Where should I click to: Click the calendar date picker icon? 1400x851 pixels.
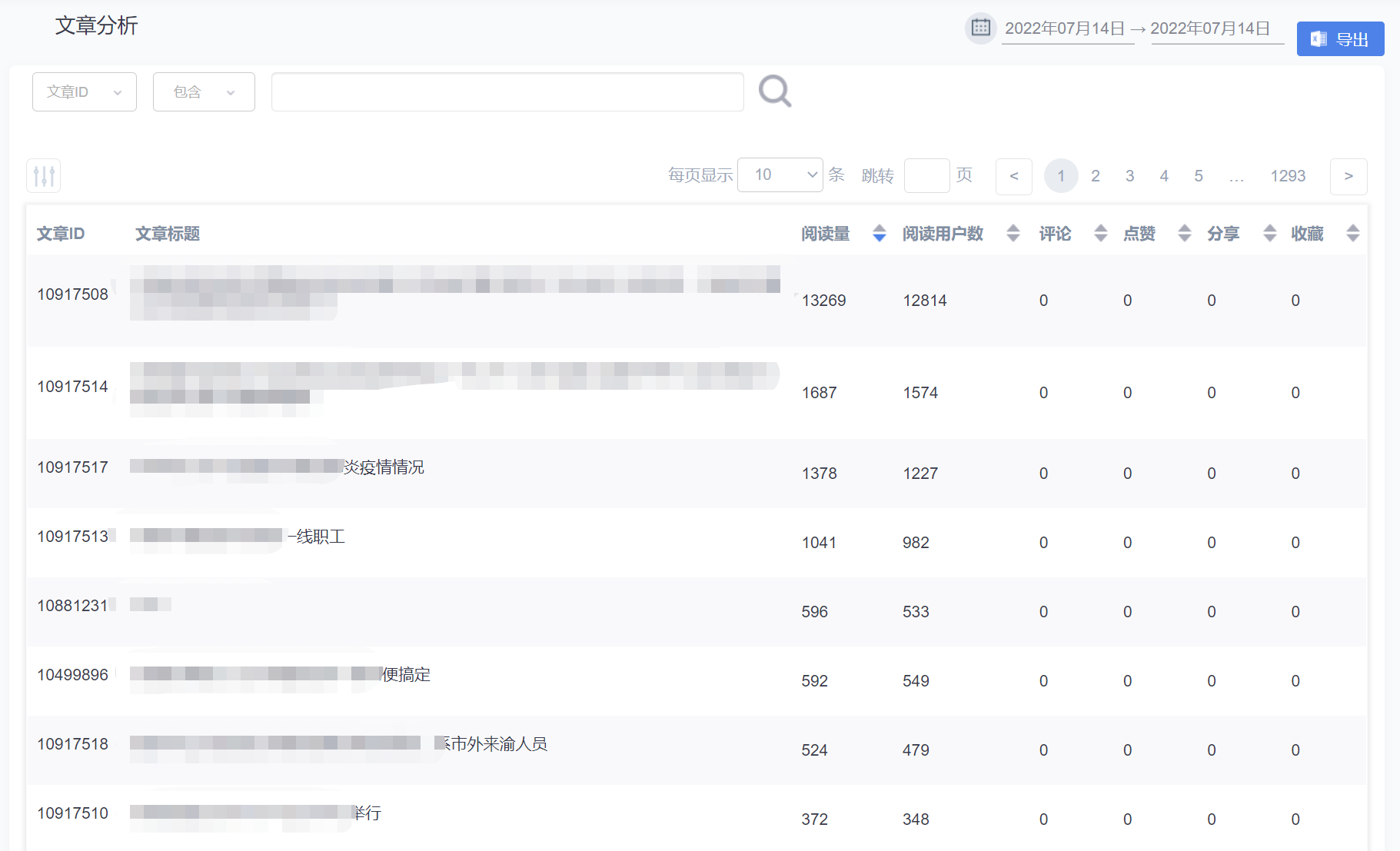(x=980, y=28)
